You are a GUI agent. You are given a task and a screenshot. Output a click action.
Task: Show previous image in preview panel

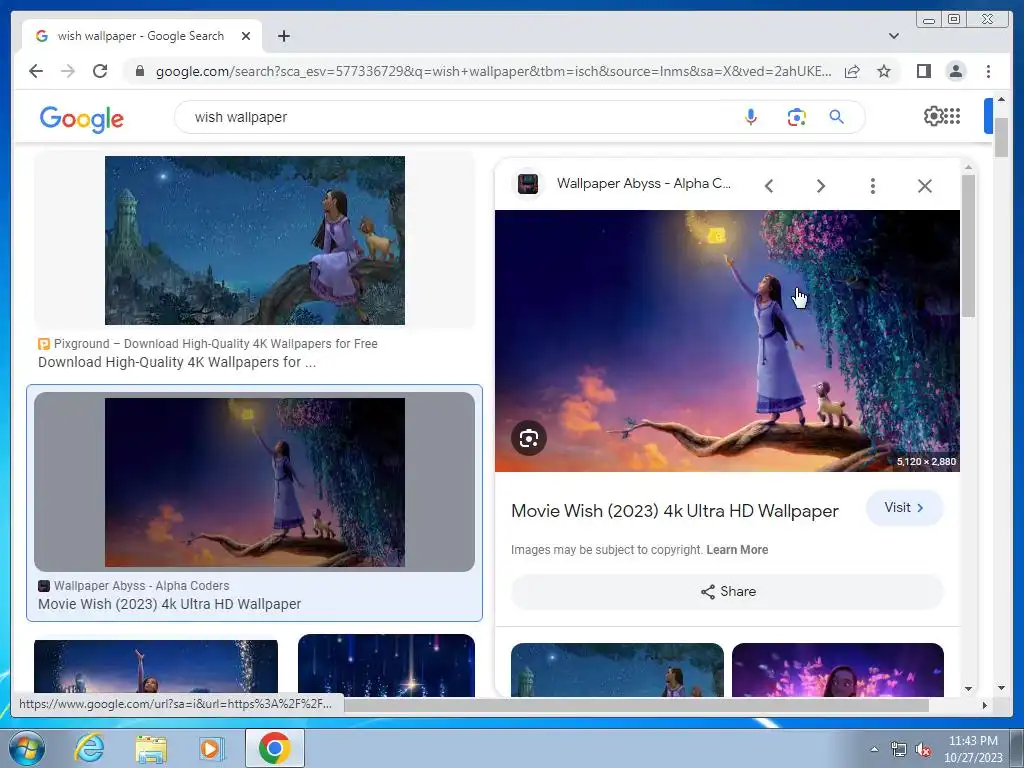pos(769,186)
